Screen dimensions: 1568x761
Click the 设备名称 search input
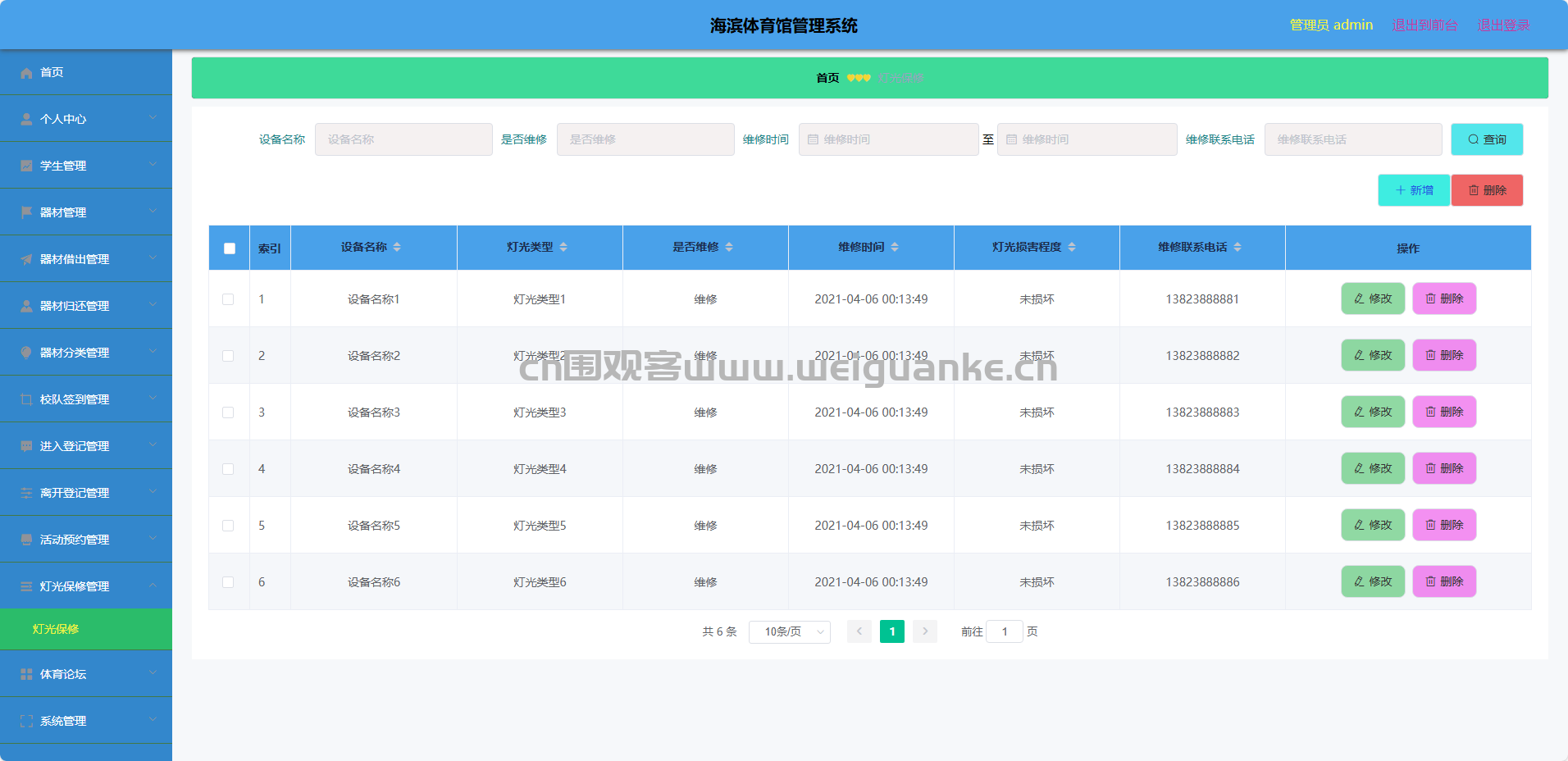tap(403, 139)
